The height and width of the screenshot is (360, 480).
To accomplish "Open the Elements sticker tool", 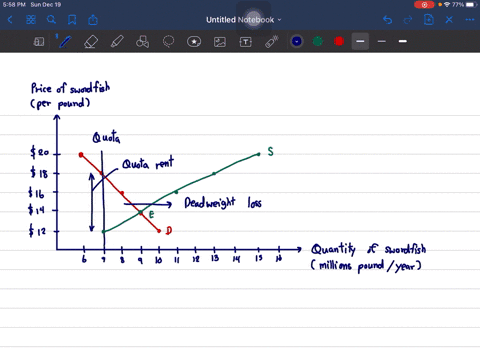I will coord(194,42).
